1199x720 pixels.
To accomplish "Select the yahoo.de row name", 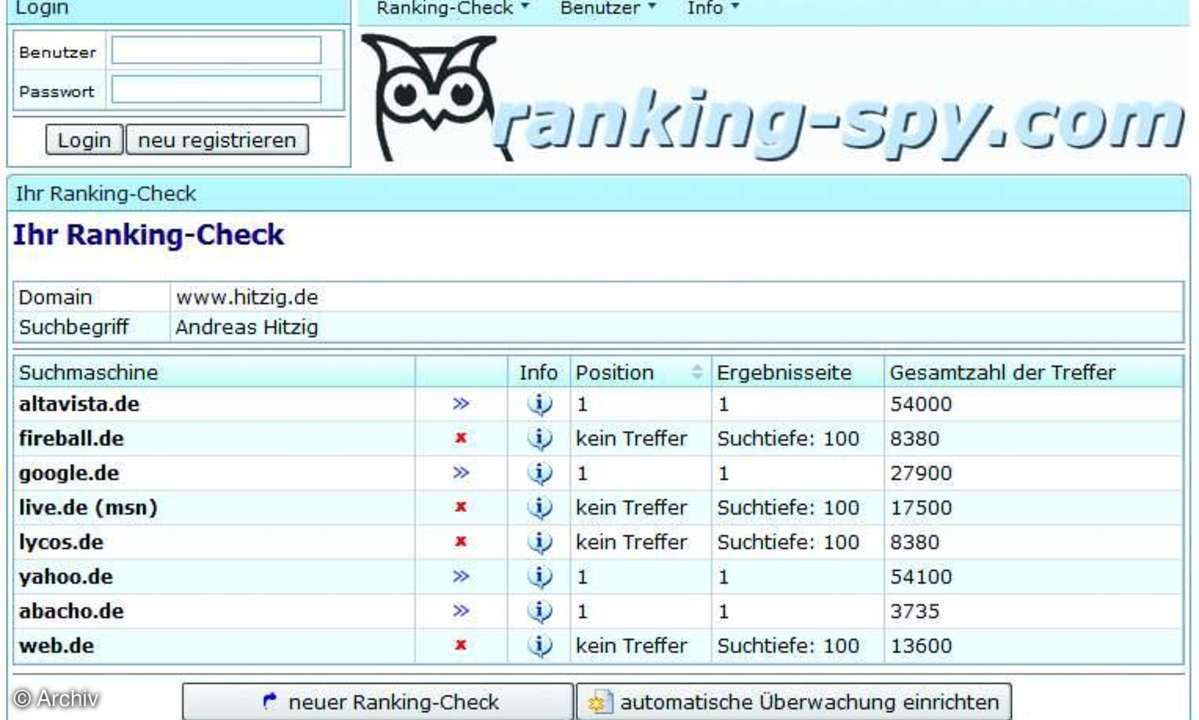I will [x=65, y=576].
